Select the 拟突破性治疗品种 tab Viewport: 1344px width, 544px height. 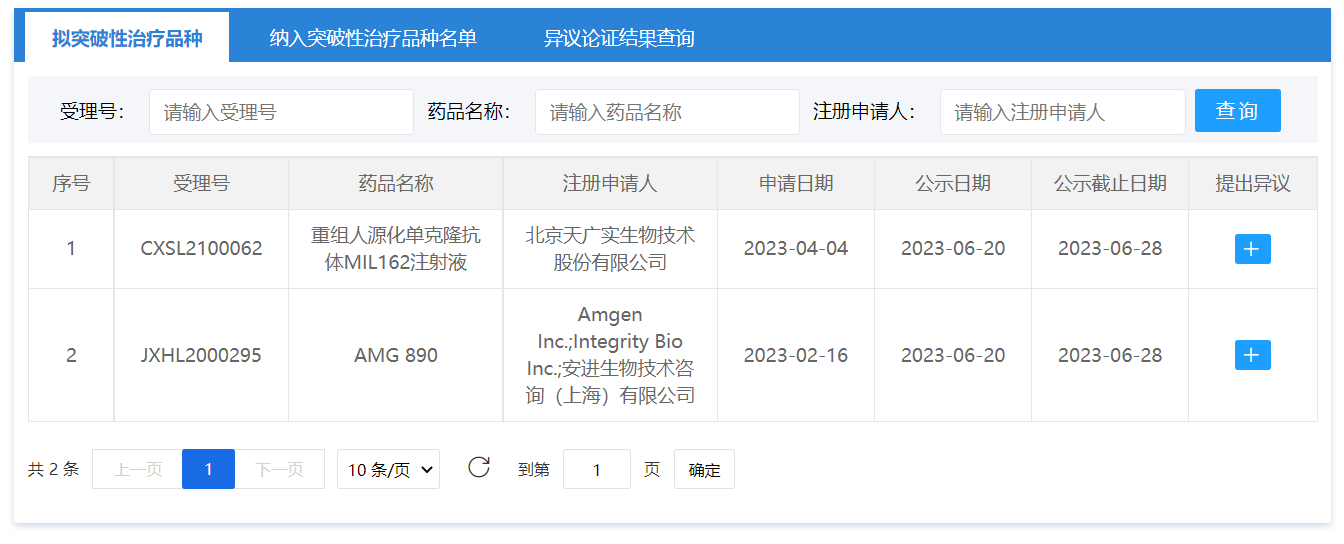127,38
